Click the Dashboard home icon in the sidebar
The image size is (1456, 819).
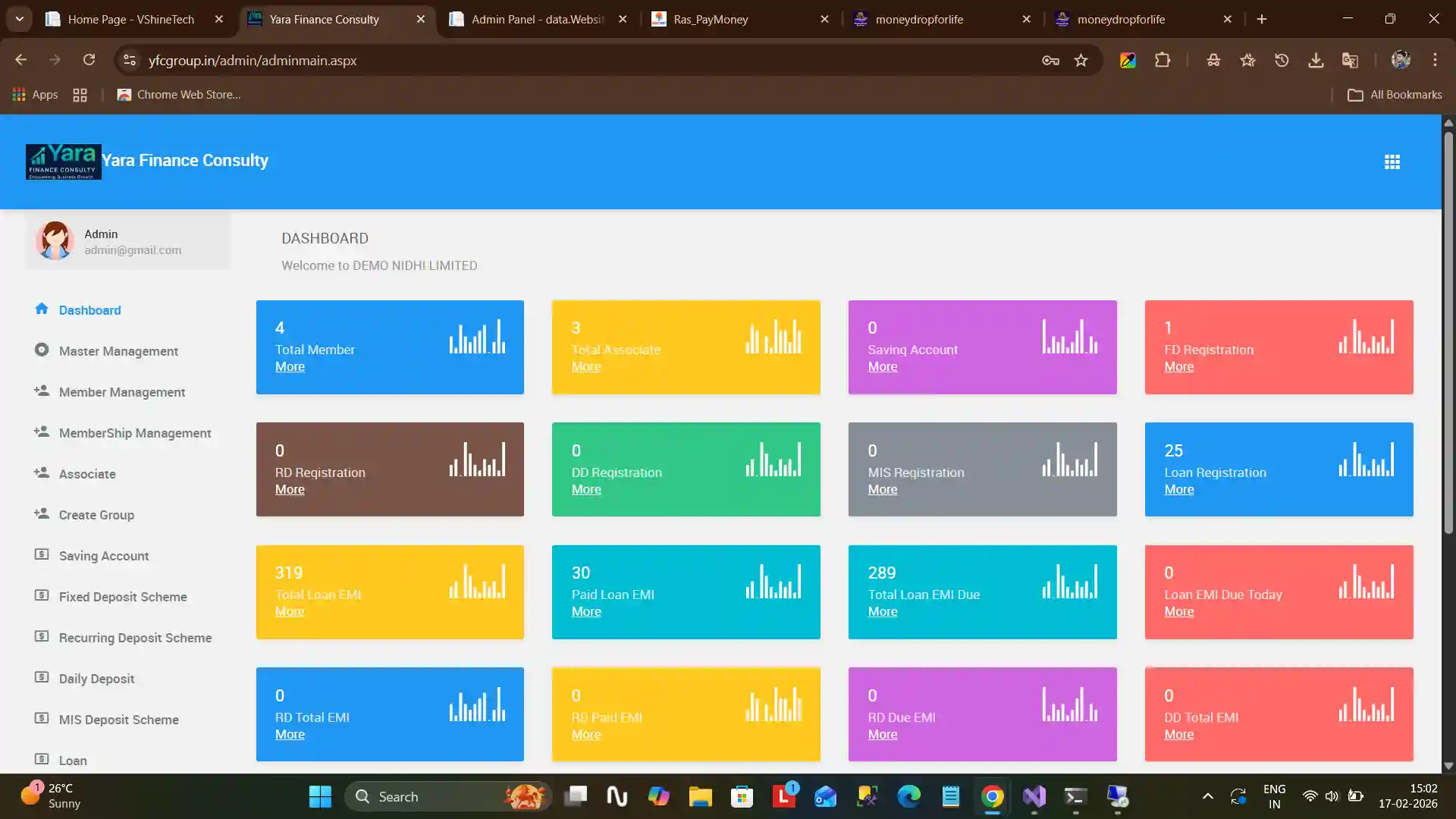click(42, 309)
